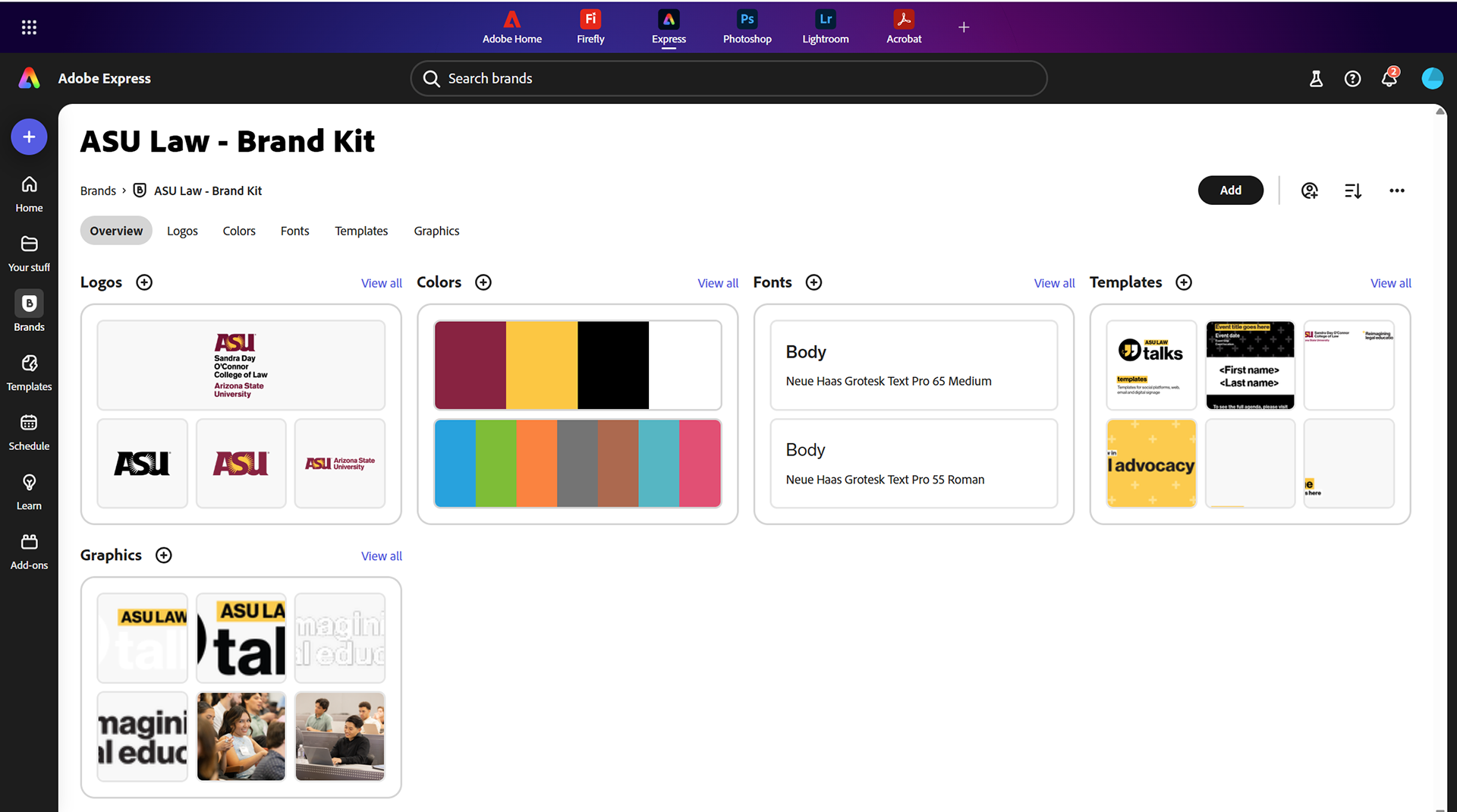Click the Adobe Express logo
This screenshot has width=1457, height=812.
(x=30, y=78)
